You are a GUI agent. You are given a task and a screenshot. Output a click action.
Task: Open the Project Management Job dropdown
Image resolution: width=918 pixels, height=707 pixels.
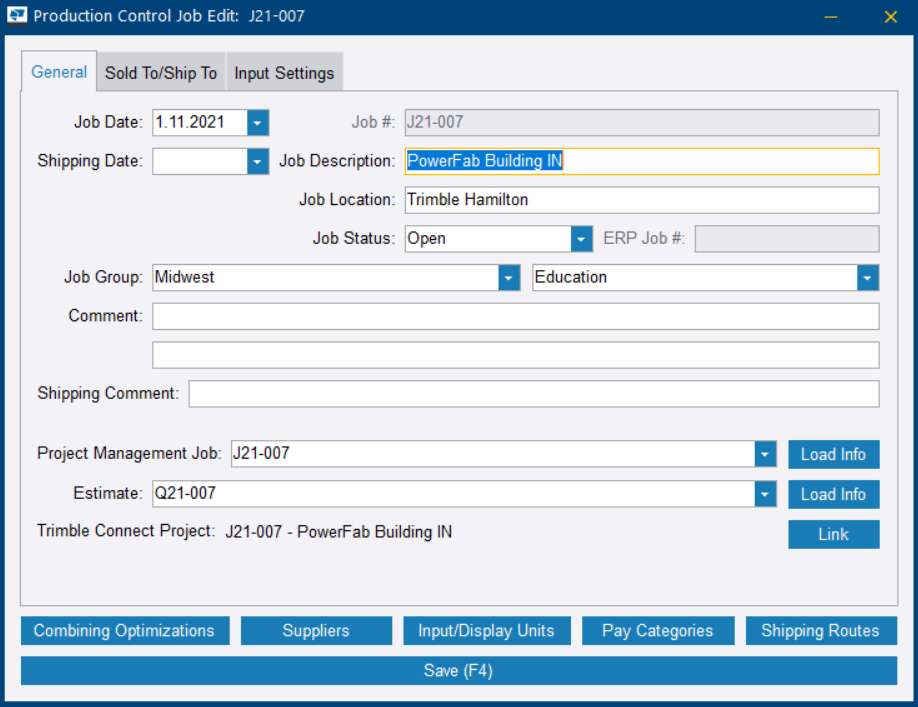764,453
